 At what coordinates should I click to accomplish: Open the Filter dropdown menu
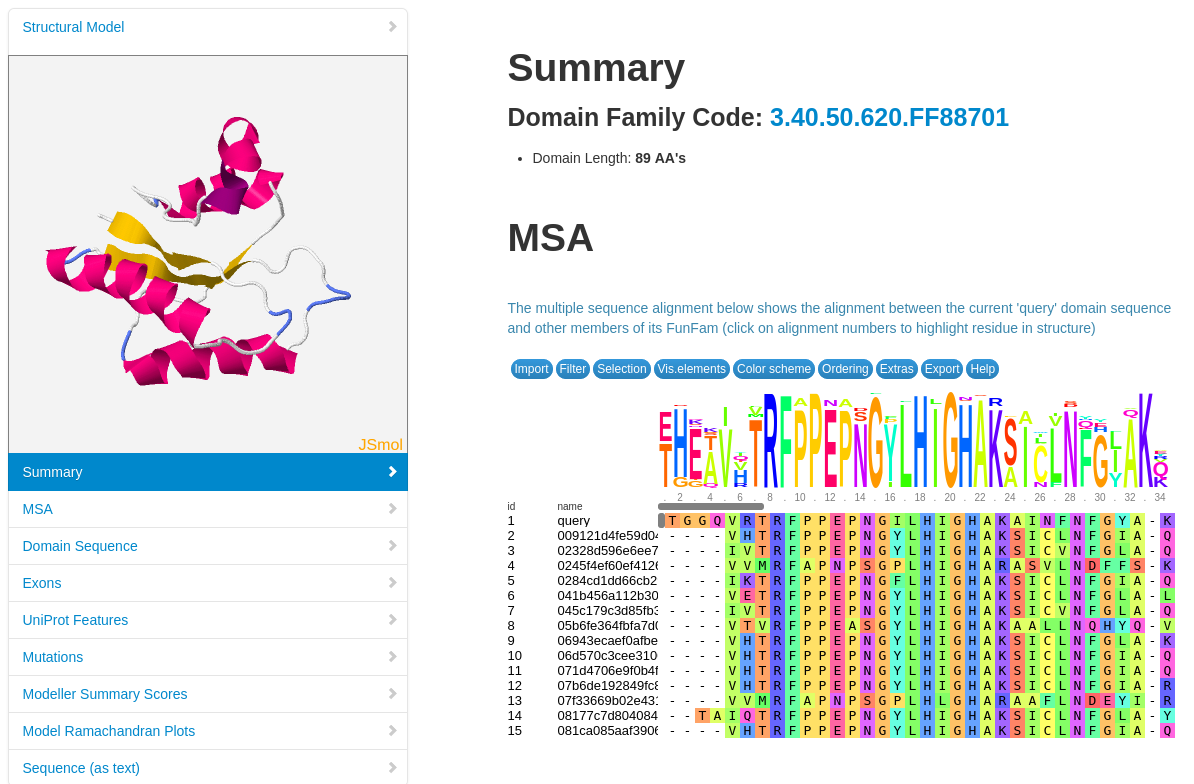(x=573, y=369)
